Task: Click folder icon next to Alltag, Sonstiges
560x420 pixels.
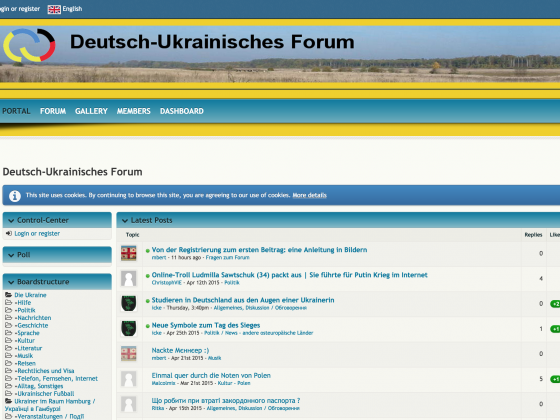Action: [9, 386]
